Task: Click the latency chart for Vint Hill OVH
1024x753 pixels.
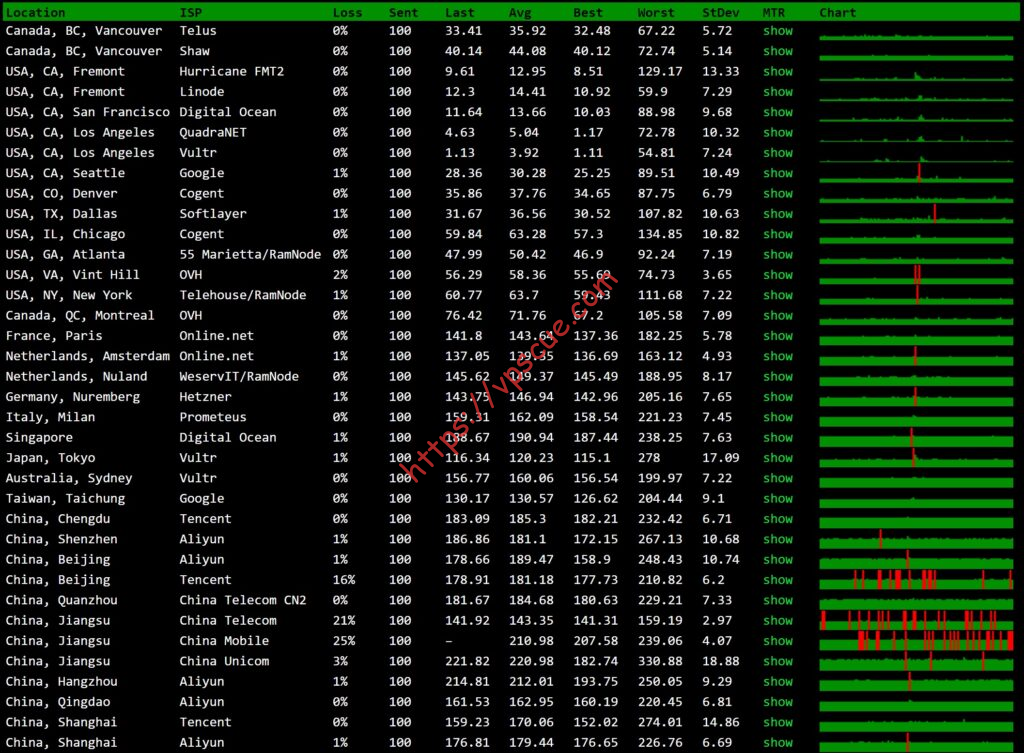Action: (x=916, y=275)
